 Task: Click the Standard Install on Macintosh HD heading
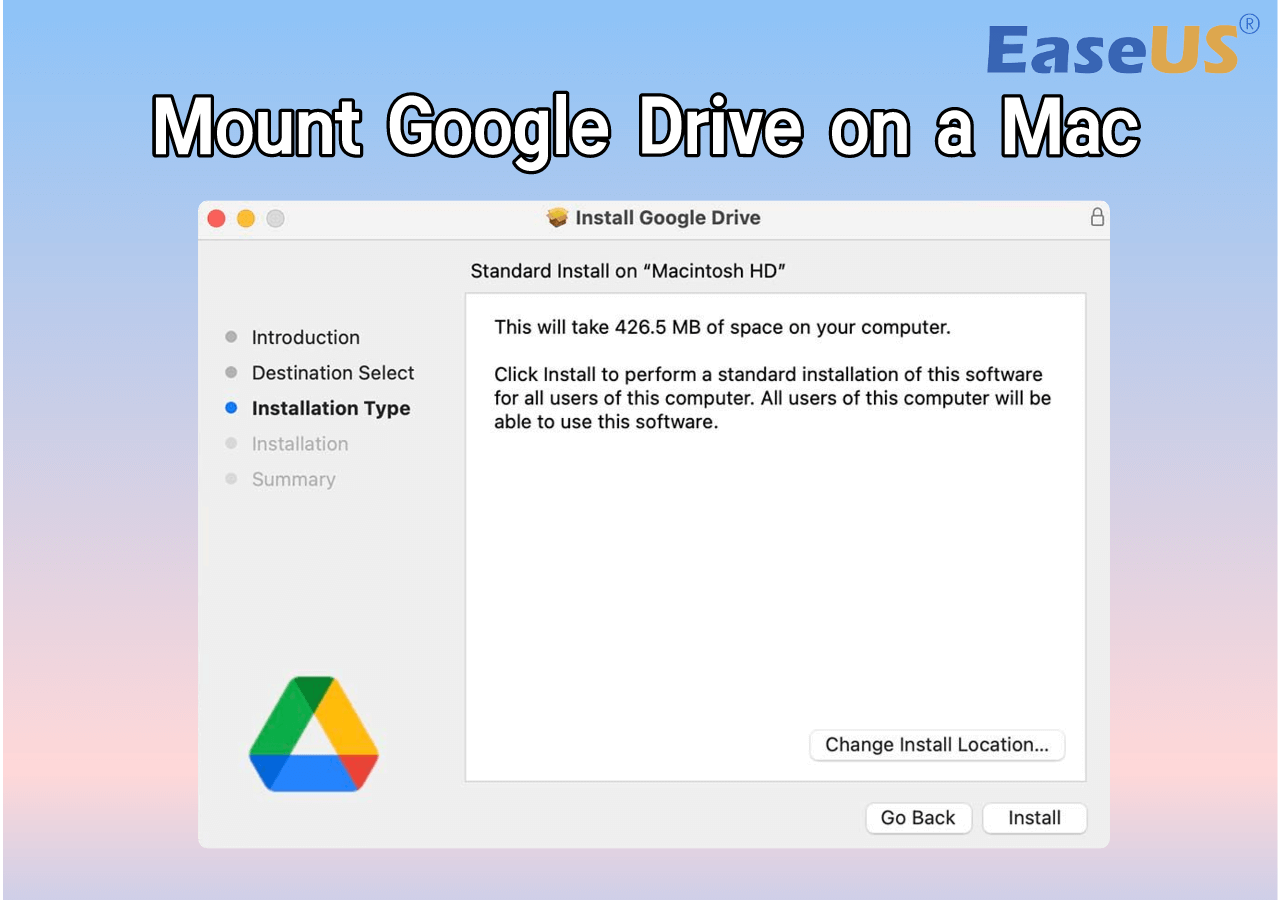pyautogui.click(x=629, y=271)
